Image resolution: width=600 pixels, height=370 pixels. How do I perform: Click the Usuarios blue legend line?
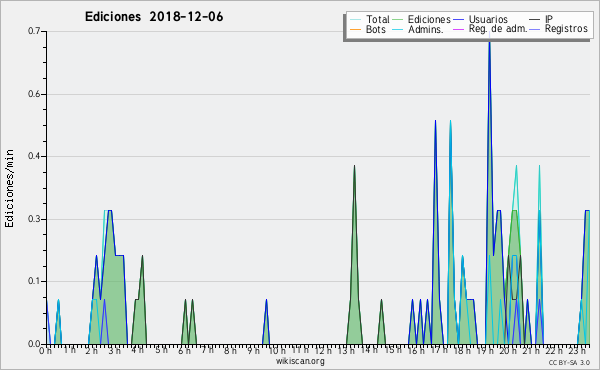coord(458,20)
